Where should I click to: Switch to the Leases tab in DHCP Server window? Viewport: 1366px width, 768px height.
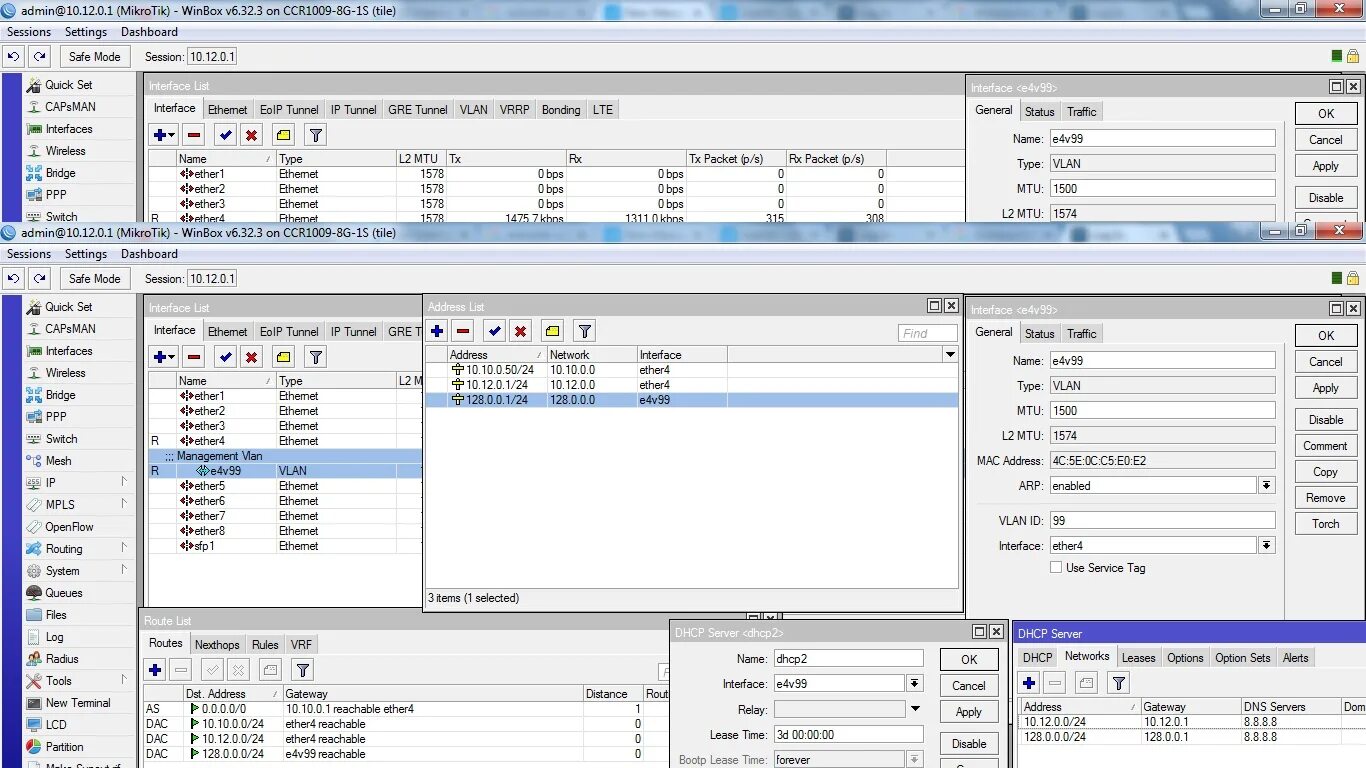1138,657
